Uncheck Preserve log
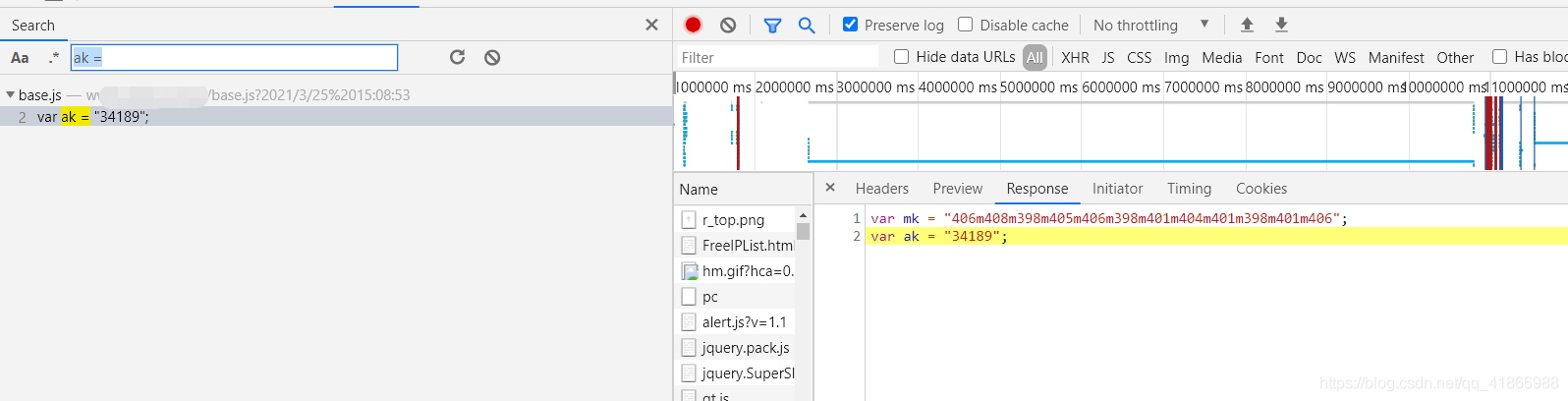The width and height of the screenshot is (1568, 401). pyautogui.click(x=851, y=25)
